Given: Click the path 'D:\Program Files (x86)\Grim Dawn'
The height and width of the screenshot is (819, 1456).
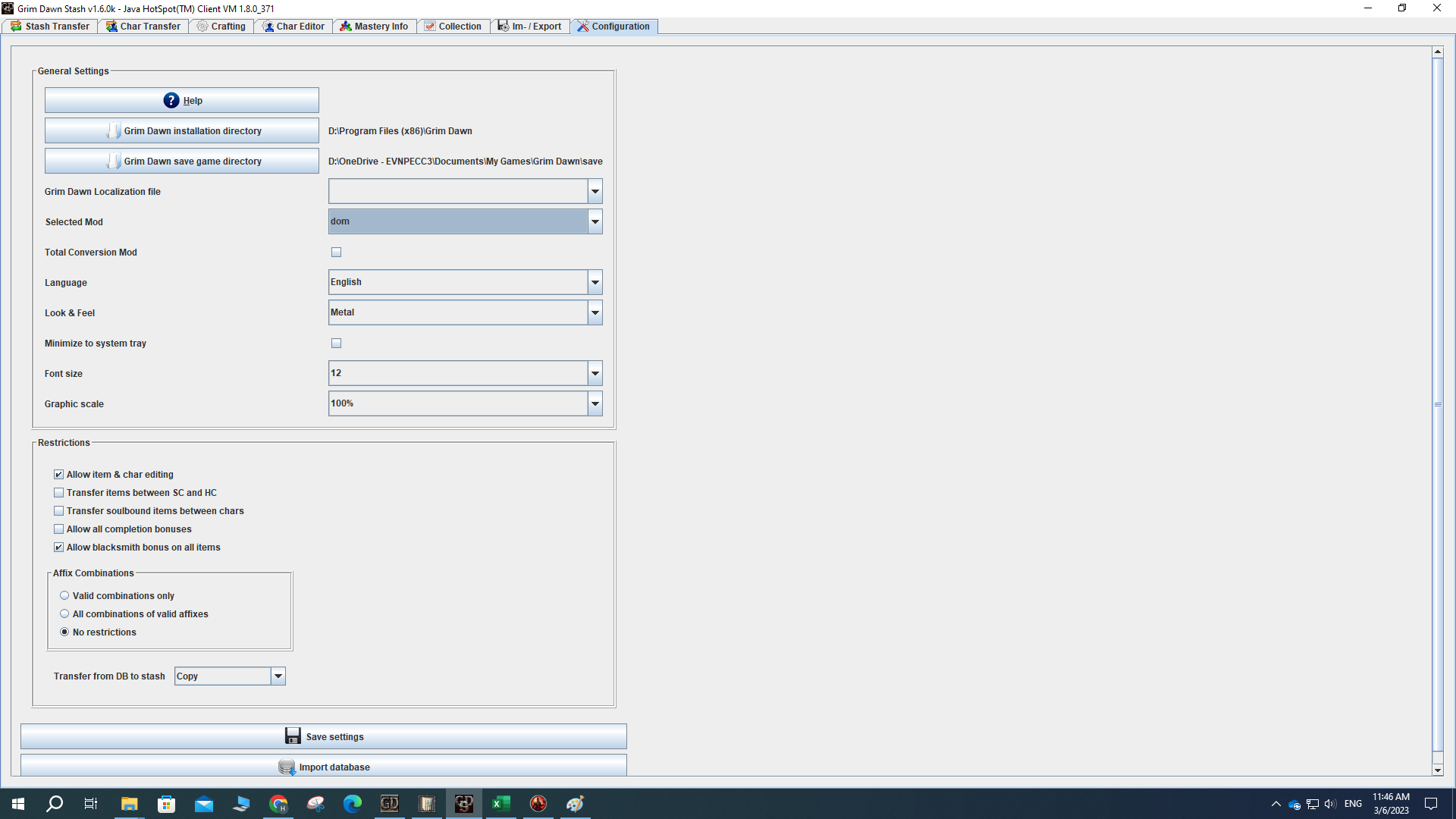Looking at the screenshot, I should pos(400,131).
